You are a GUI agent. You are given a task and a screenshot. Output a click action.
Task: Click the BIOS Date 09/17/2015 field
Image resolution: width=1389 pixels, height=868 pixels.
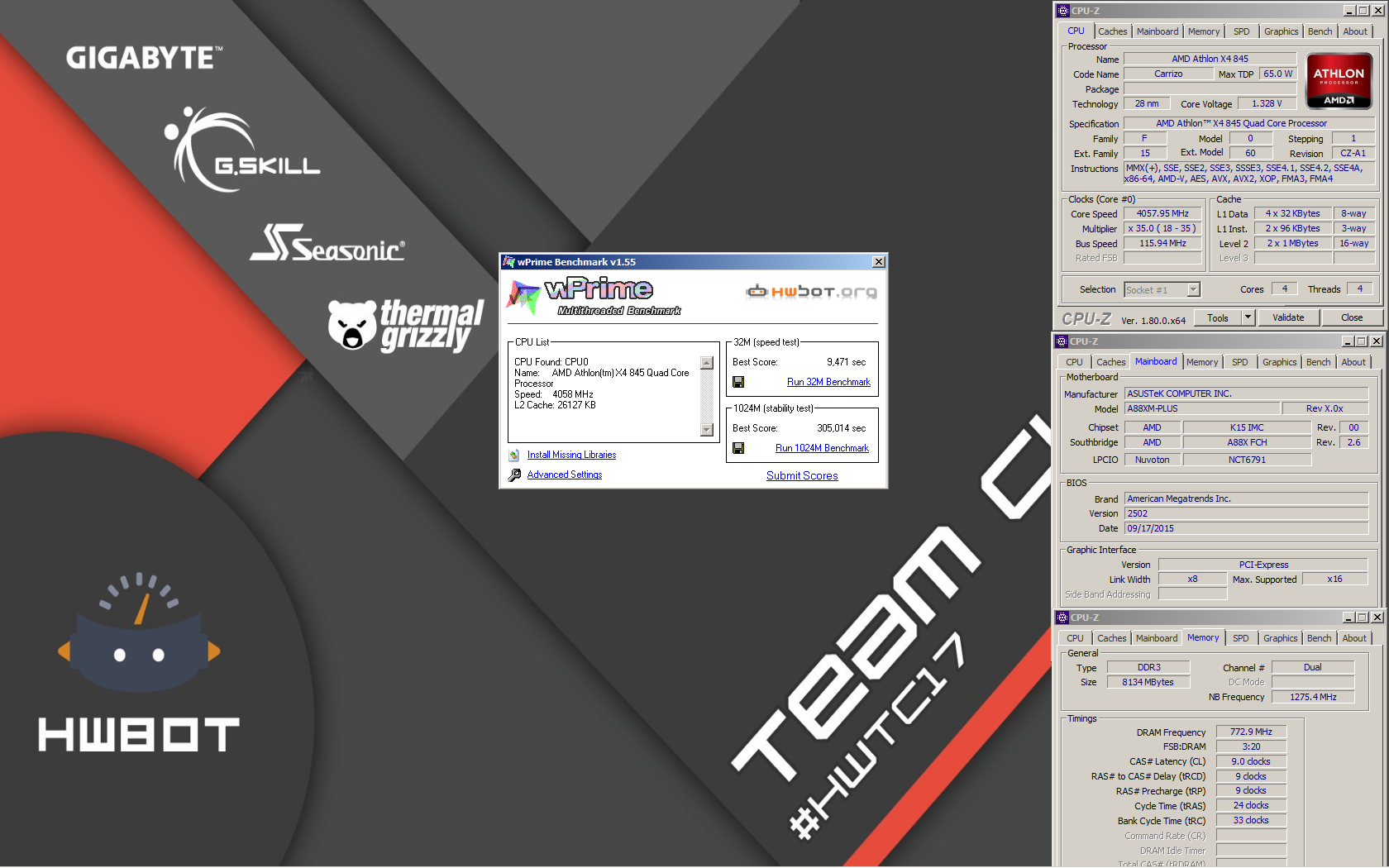pos(1246,528)
